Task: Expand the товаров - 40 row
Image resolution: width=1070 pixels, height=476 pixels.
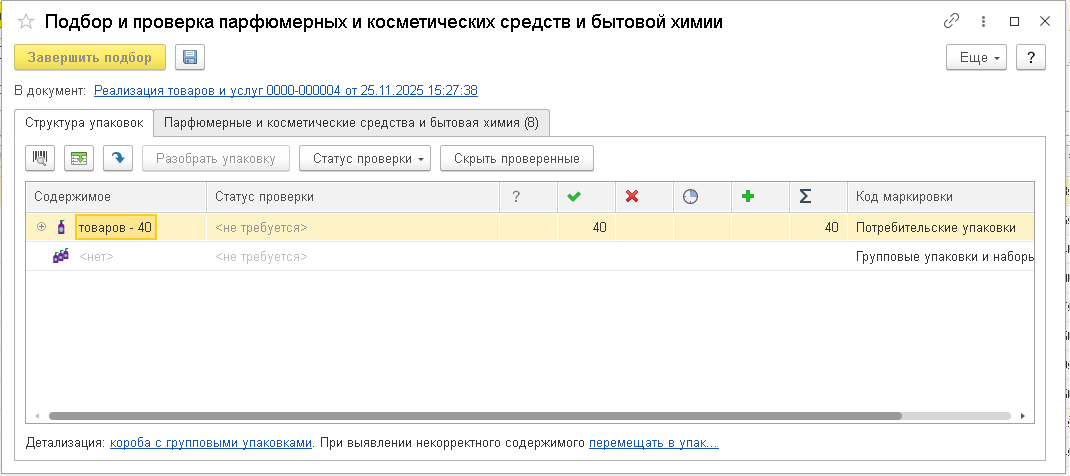Action: 41,227
